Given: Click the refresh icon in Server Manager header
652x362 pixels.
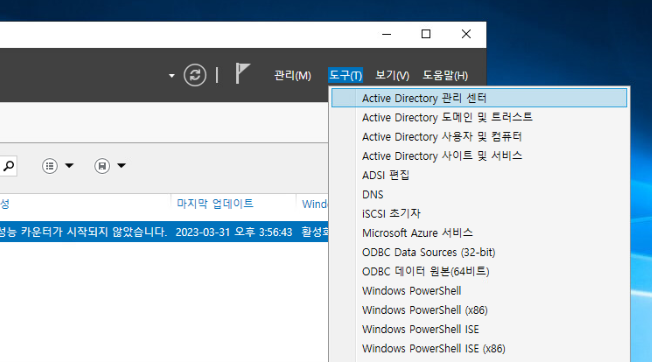Looking at the screenshot, I should (x=195, y=75).
